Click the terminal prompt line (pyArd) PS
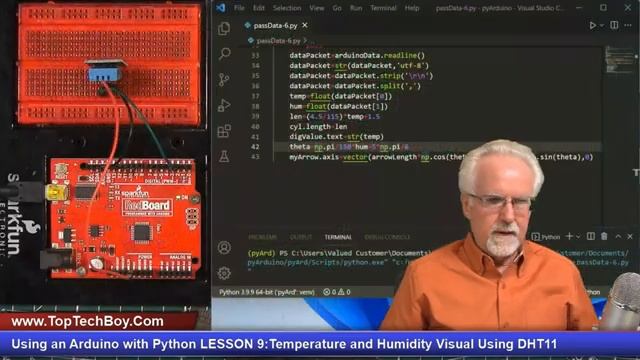 (x=339, y=253)
